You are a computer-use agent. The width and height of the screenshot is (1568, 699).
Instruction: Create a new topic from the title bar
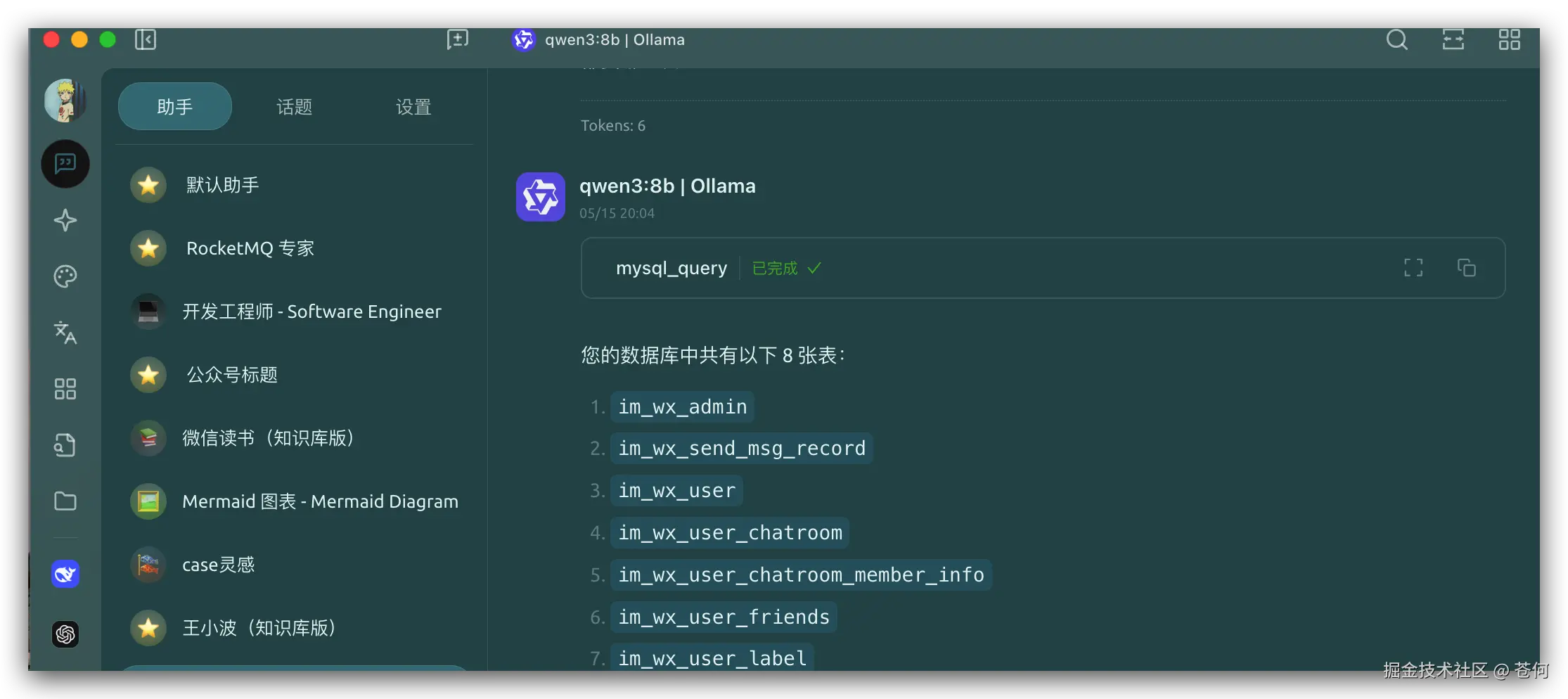pyautogui.click(x=458, y=39)
